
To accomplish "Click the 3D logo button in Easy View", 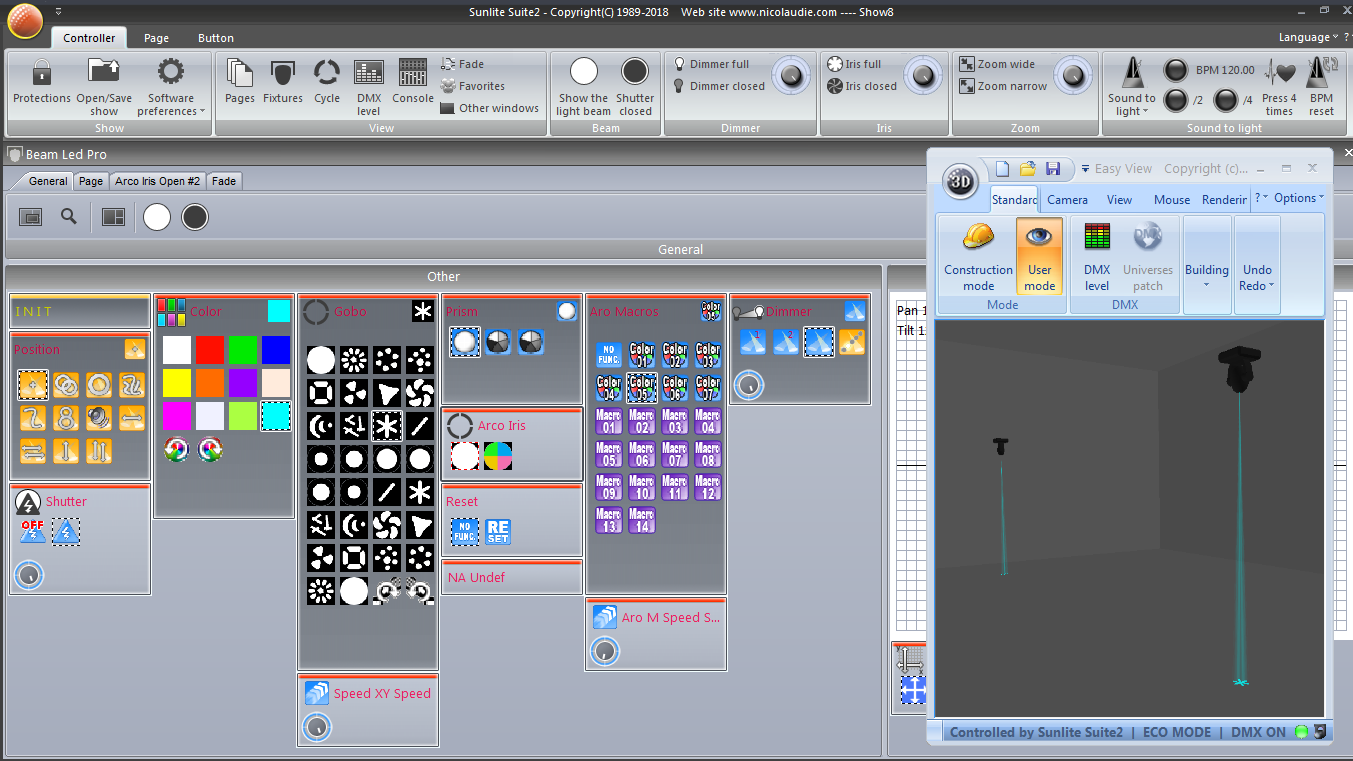I will coord(961,181).
